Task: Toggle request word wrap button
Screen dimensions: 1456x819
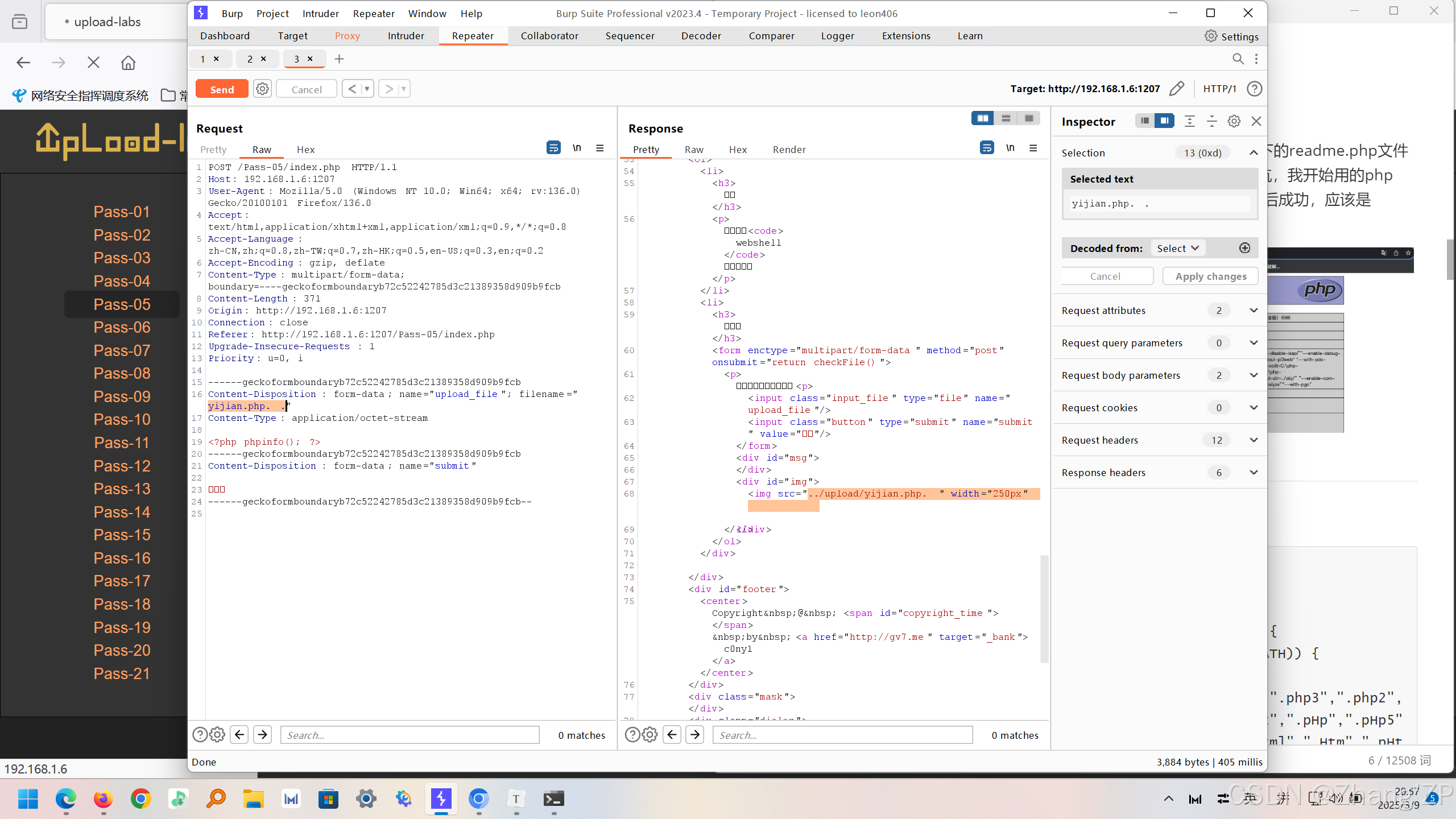Action: (553, 148)
